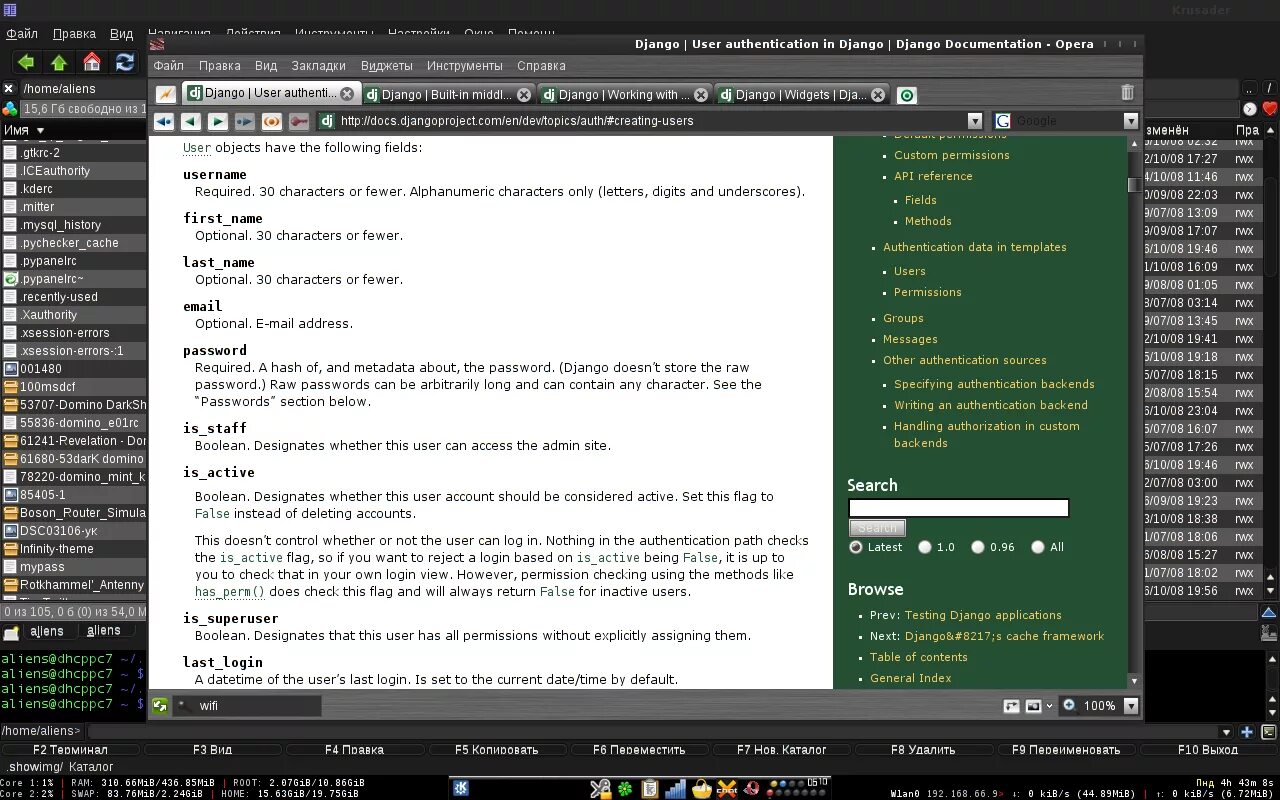The width and height of the screenshot is (1280, 800).
Task: Click the green clover icon in bottom tray
Action: pyautogui.click(x=625, y=789)
